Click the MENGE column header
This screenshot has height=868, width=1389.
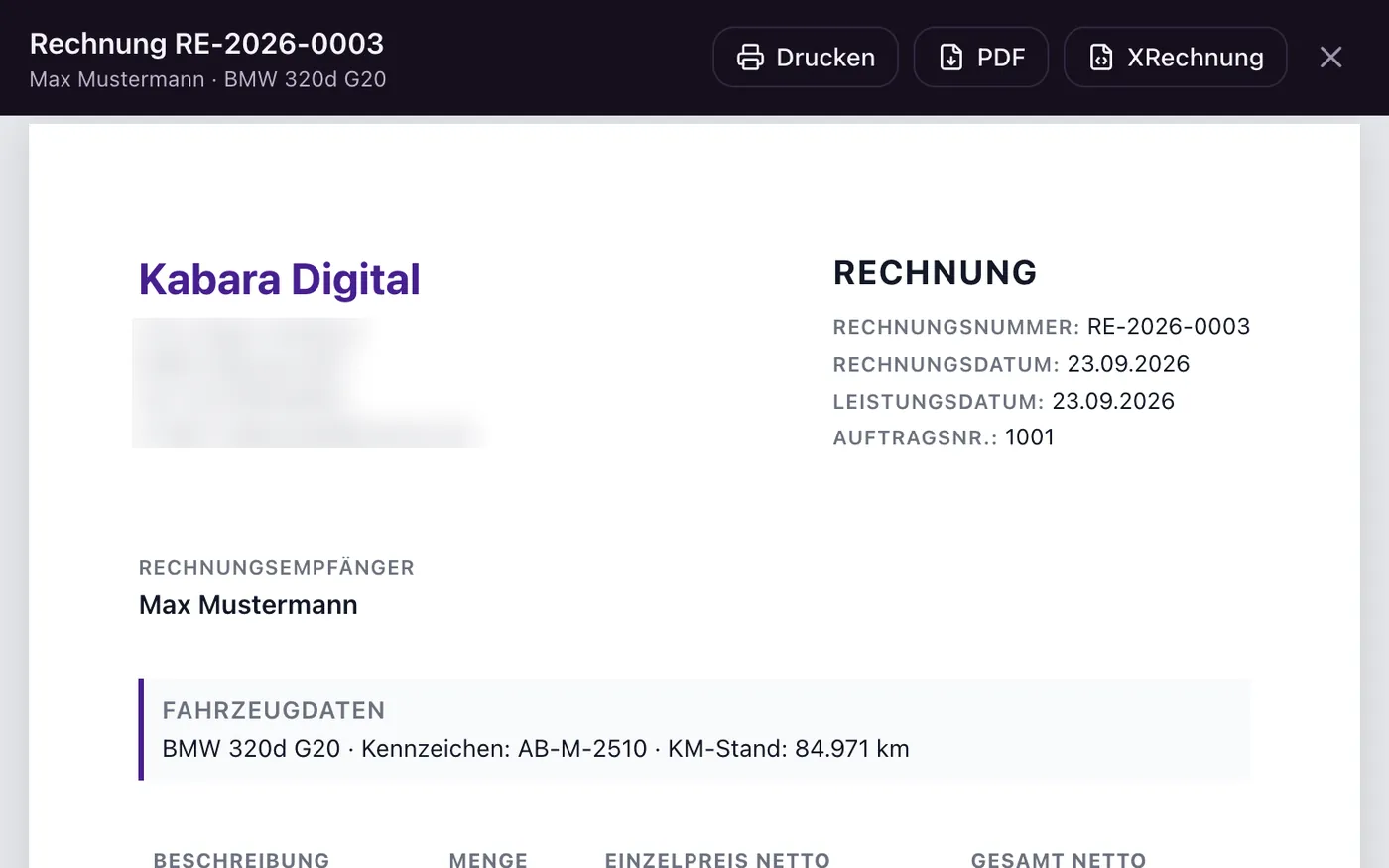[488, 859]
